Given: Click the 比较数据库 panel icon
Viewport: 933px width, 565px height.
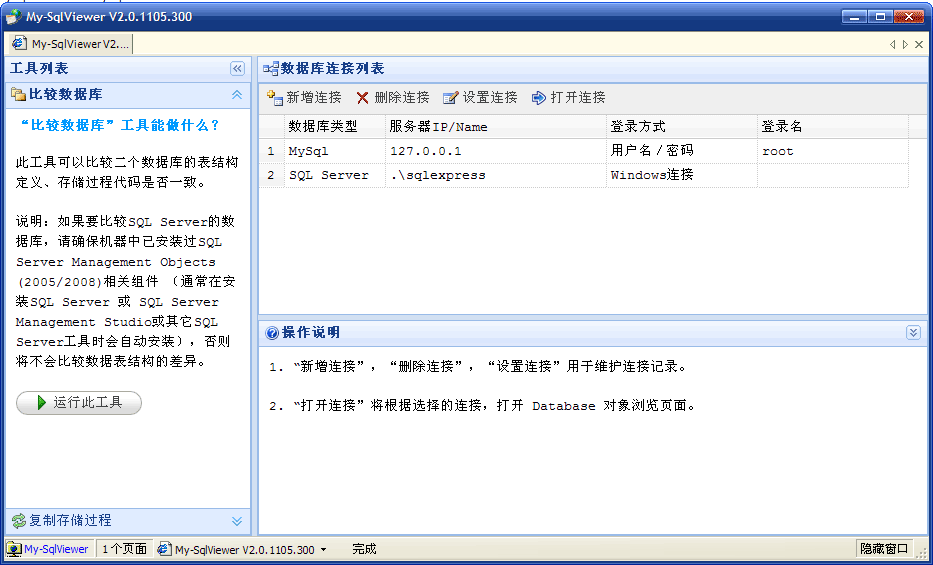Looking at the screenshot, I should 18,95.
